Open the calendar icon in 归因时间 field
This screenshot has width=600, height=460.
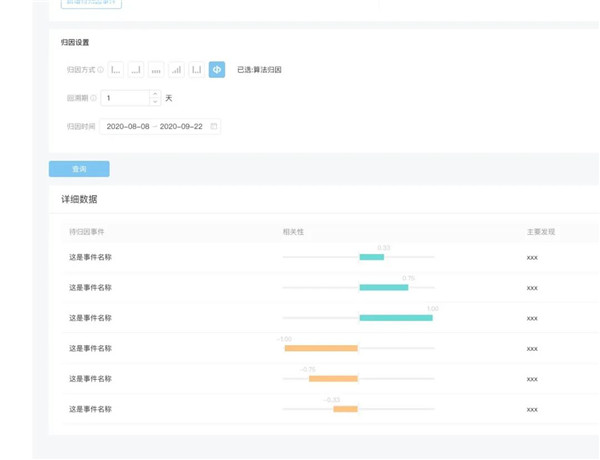[214, 127]
